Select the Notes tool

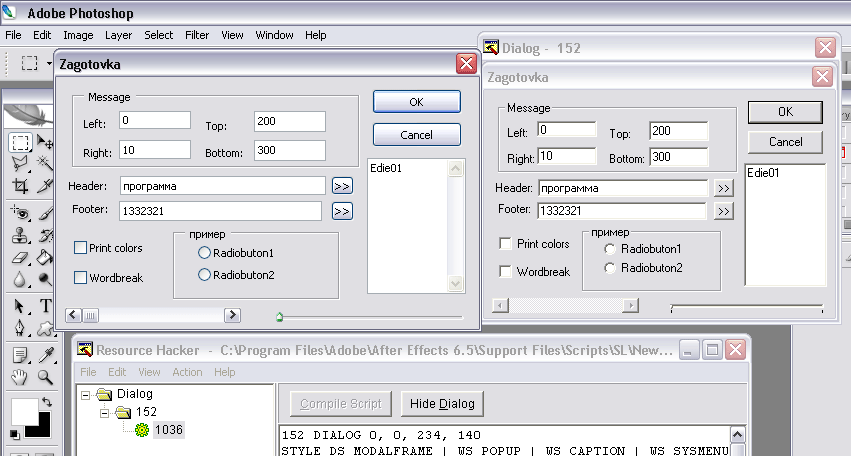[x=20, y=356]
